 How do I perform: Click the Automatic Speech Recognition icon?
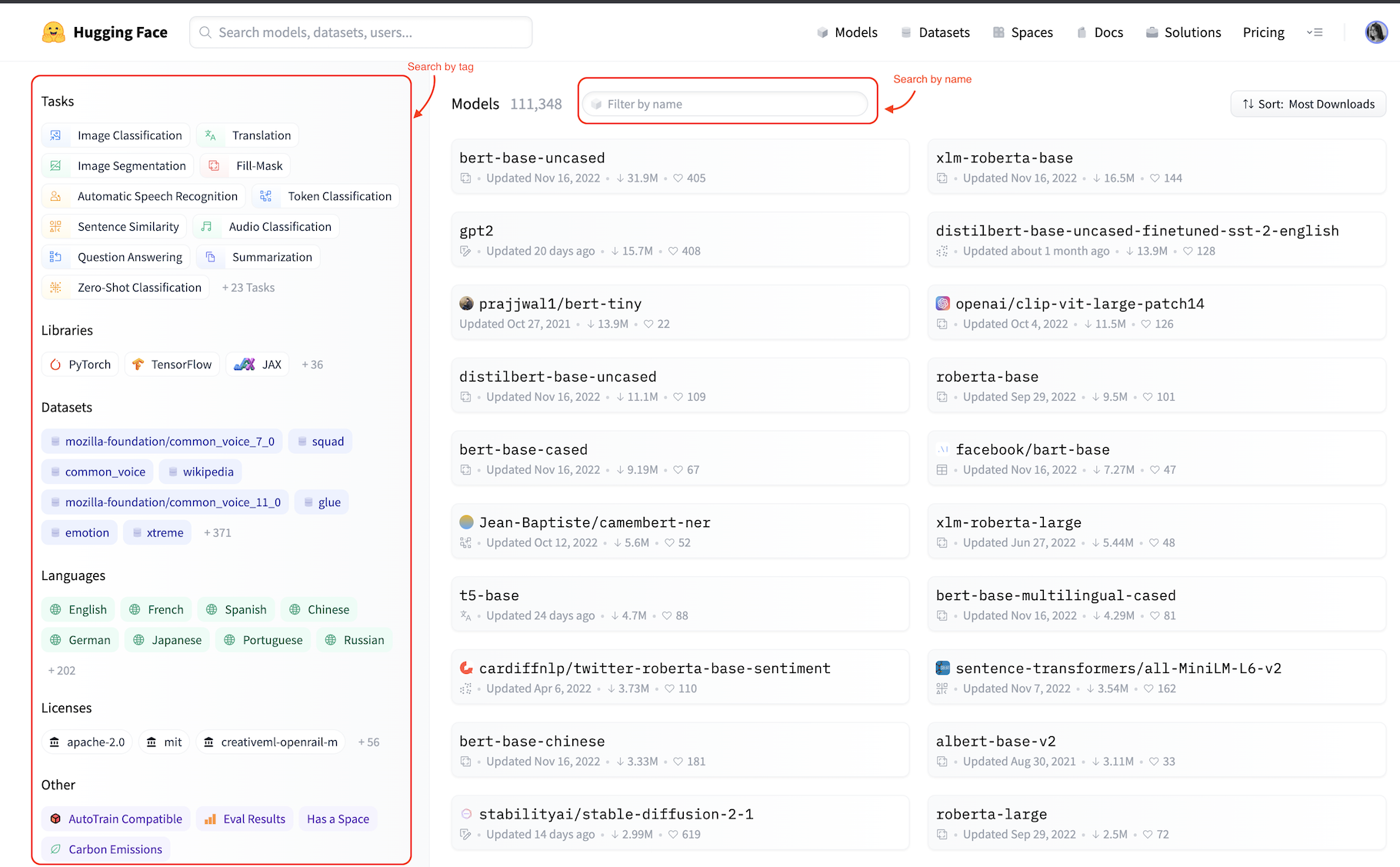point(55,196)
